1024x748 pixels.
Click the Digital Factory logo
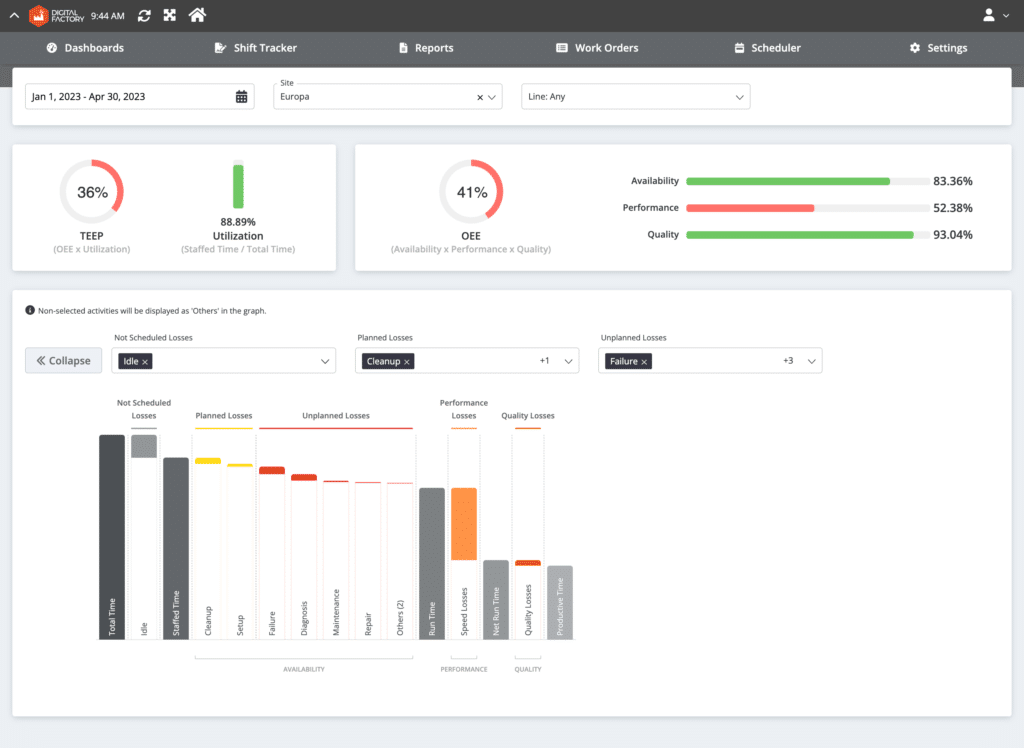pos(48,15)
